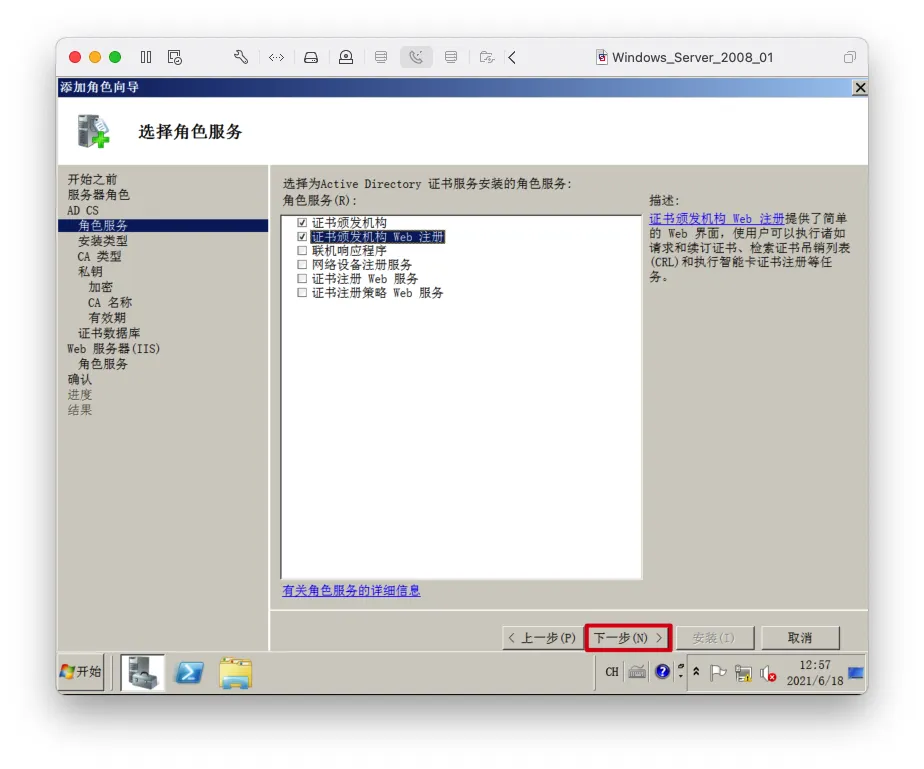The image size is (924, 769).
Task: Launch PowerShell from the taskbar
Action: (189, 672)
